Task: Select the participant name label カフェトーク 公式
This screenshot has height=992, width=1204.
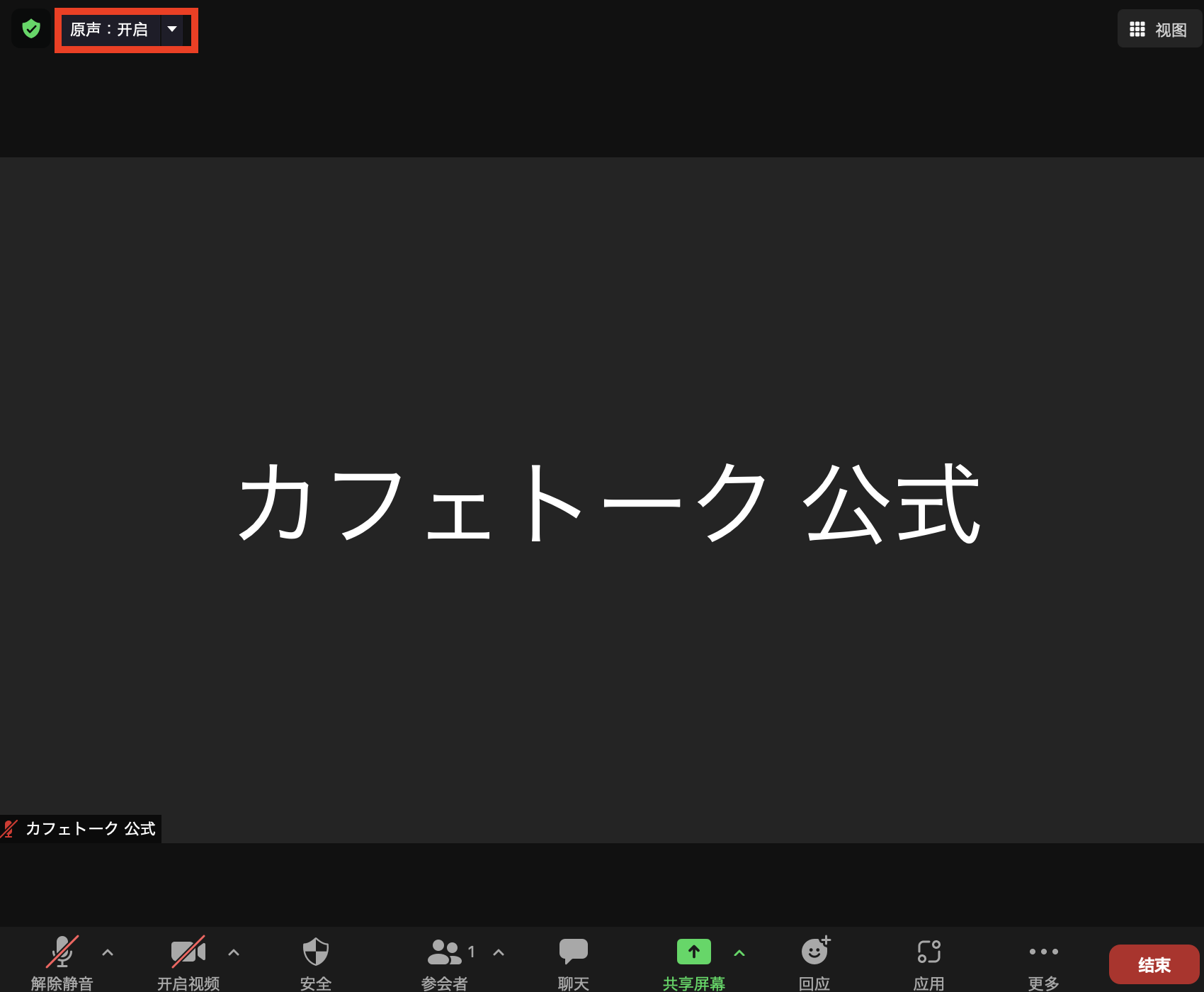Action: point(90,828)
